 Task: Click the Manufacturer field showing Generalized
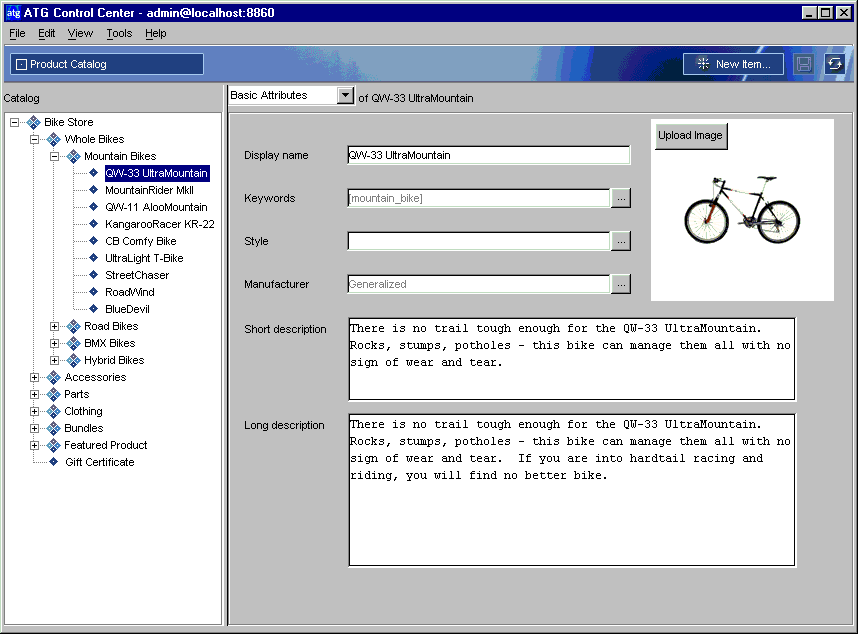tap(479, 284)
